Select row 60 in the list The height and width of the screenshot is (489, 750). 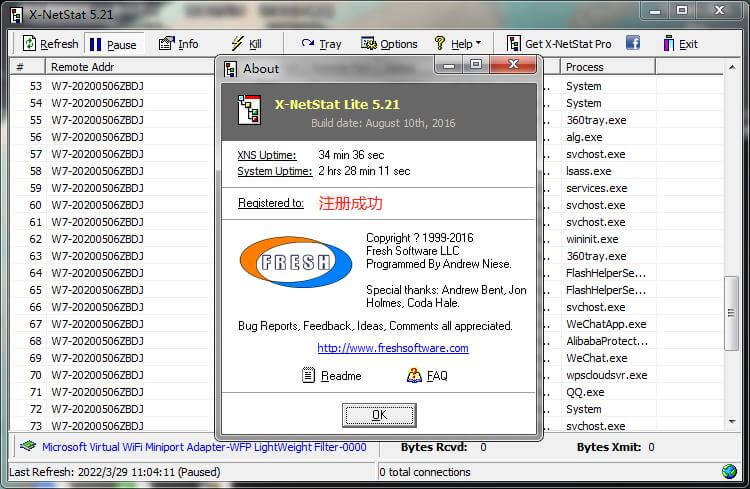coord(112,205)
